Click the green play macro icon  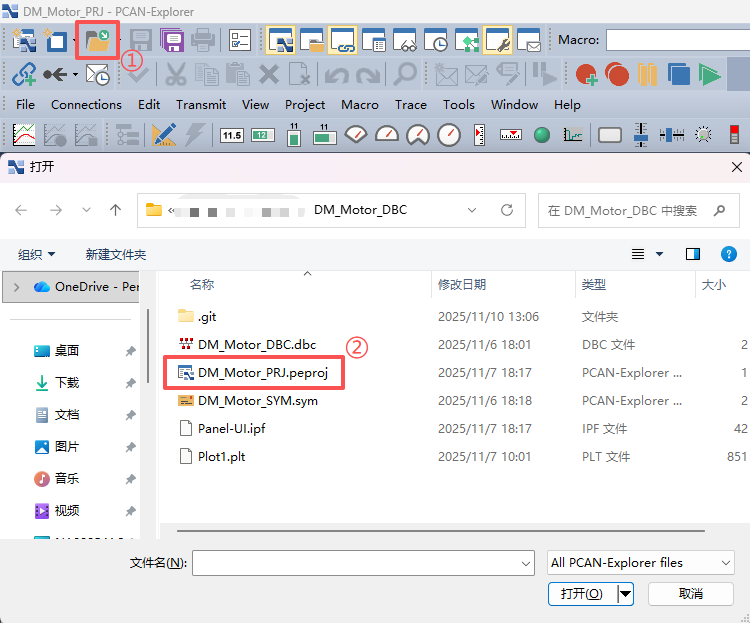click(x=710, y=74)
